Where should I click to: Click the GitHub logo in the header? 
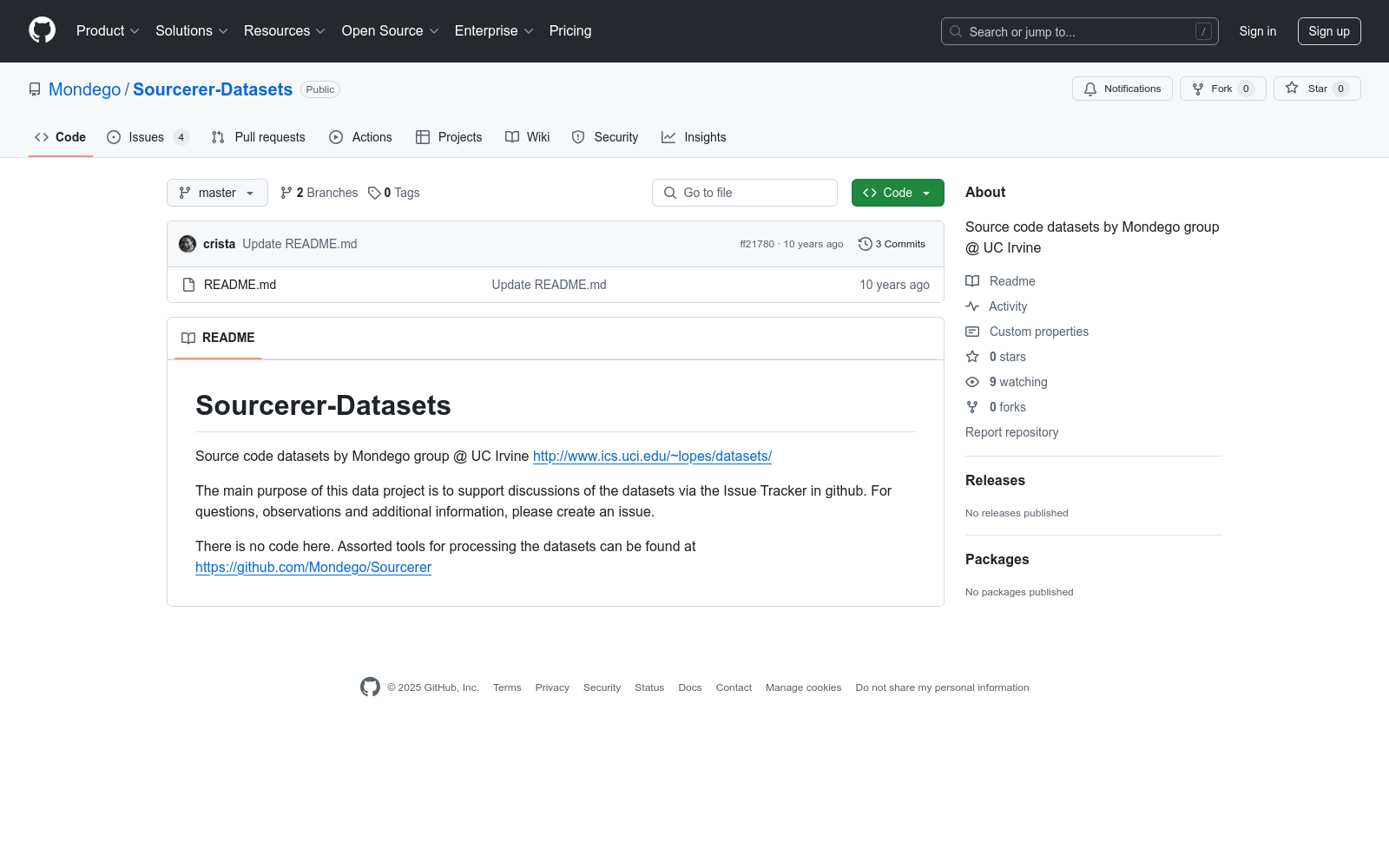[x=42, y=30]
